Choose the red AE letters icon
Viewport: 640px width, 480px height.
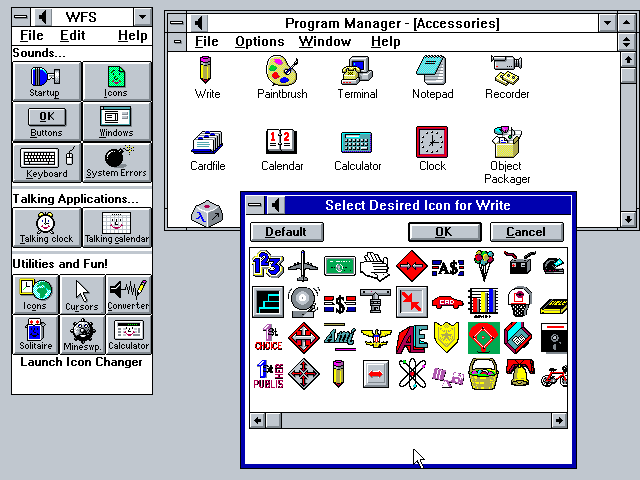(412, 338)
